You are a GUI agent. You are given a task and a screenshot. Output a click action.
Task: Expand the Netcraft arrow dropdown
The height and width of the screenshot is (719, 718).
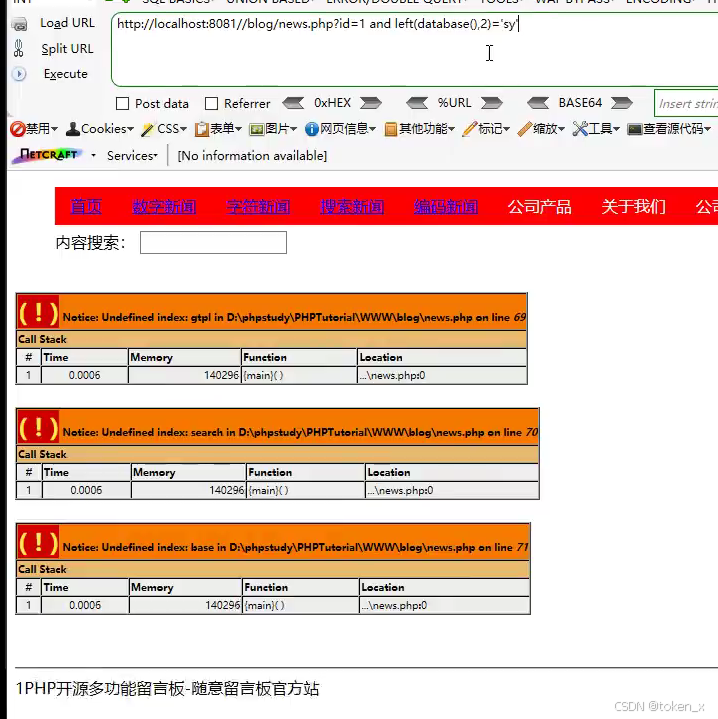94,155
